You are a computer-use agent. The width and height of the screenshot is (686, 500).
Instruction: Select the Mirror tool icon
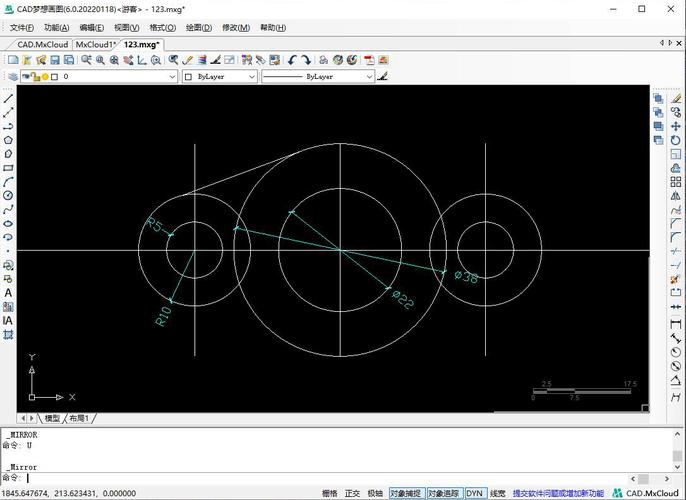click(676, 196)
